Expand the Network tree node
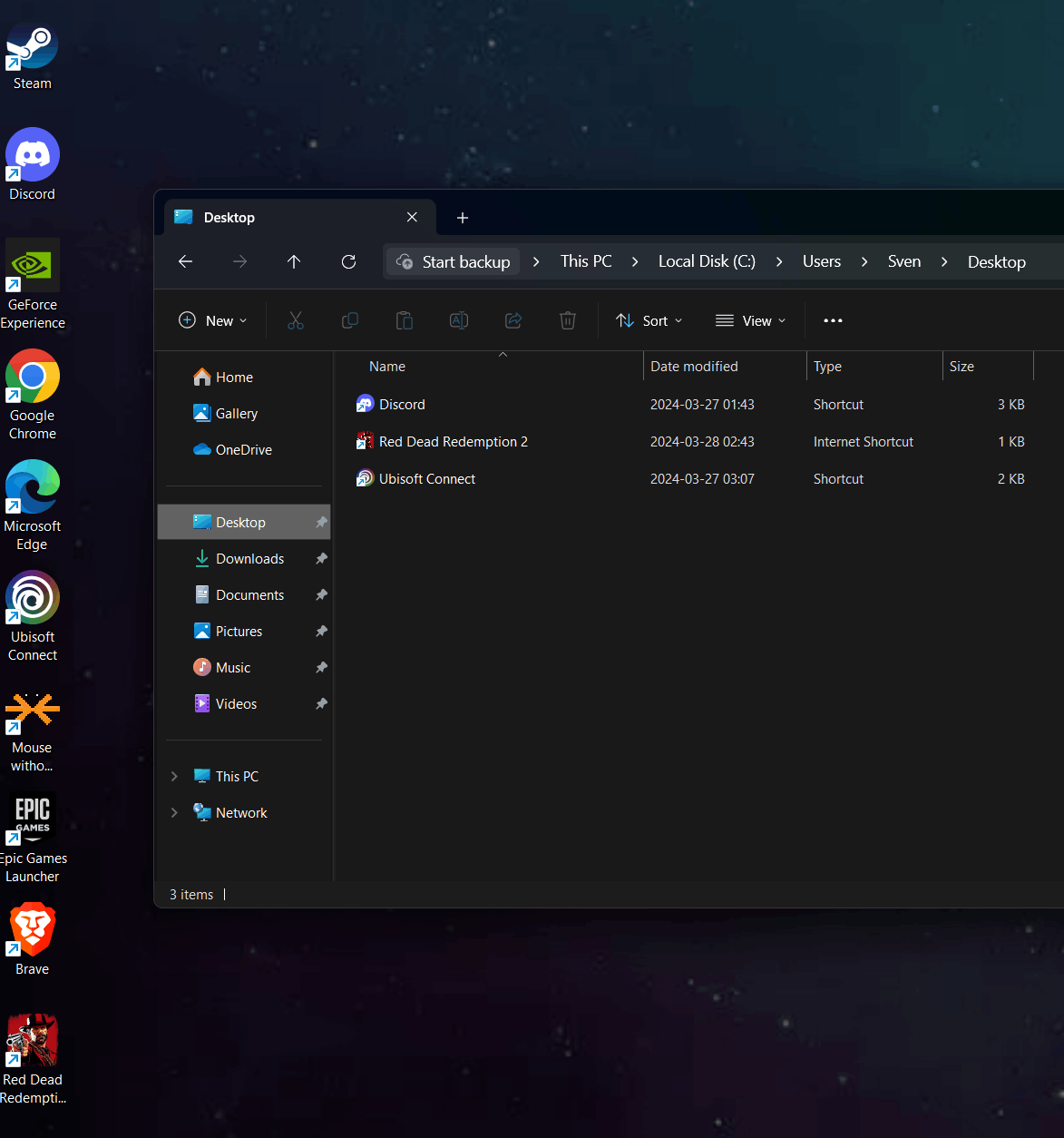 tap(174, 813)
